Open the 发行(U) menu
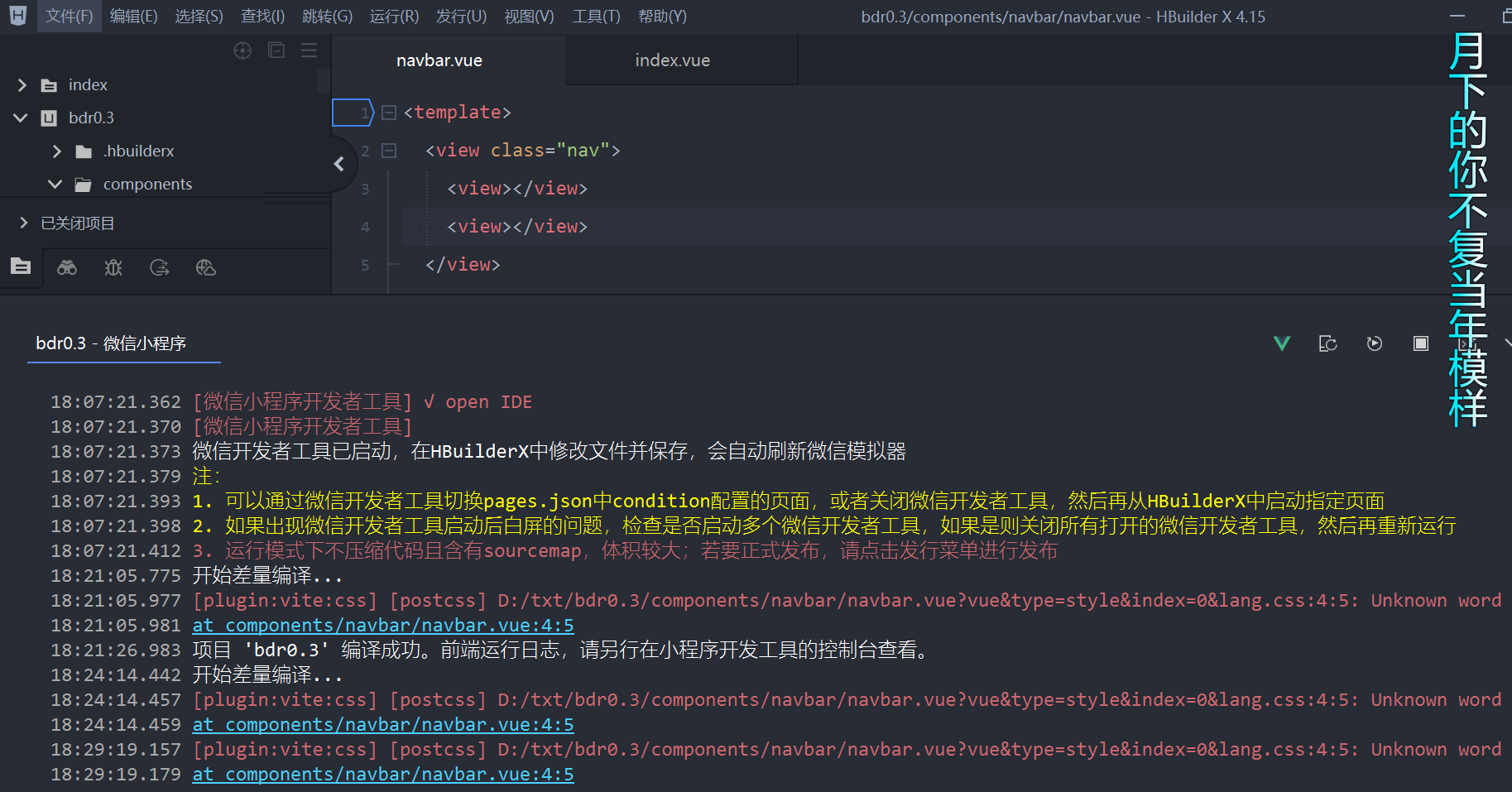The width and height of the screenshot is (1512, 792). click(x=461, y=17)
